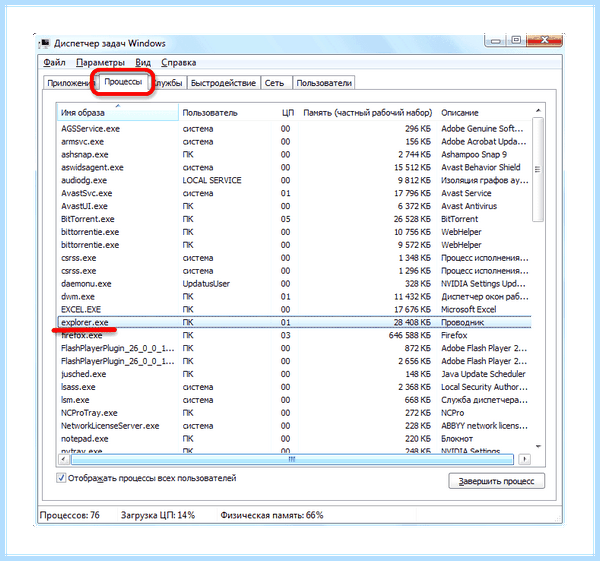This screenshot has height=561, width=600.
Task: Click the LOCAL SERVICE user cell
Action: tap(212, 180)
